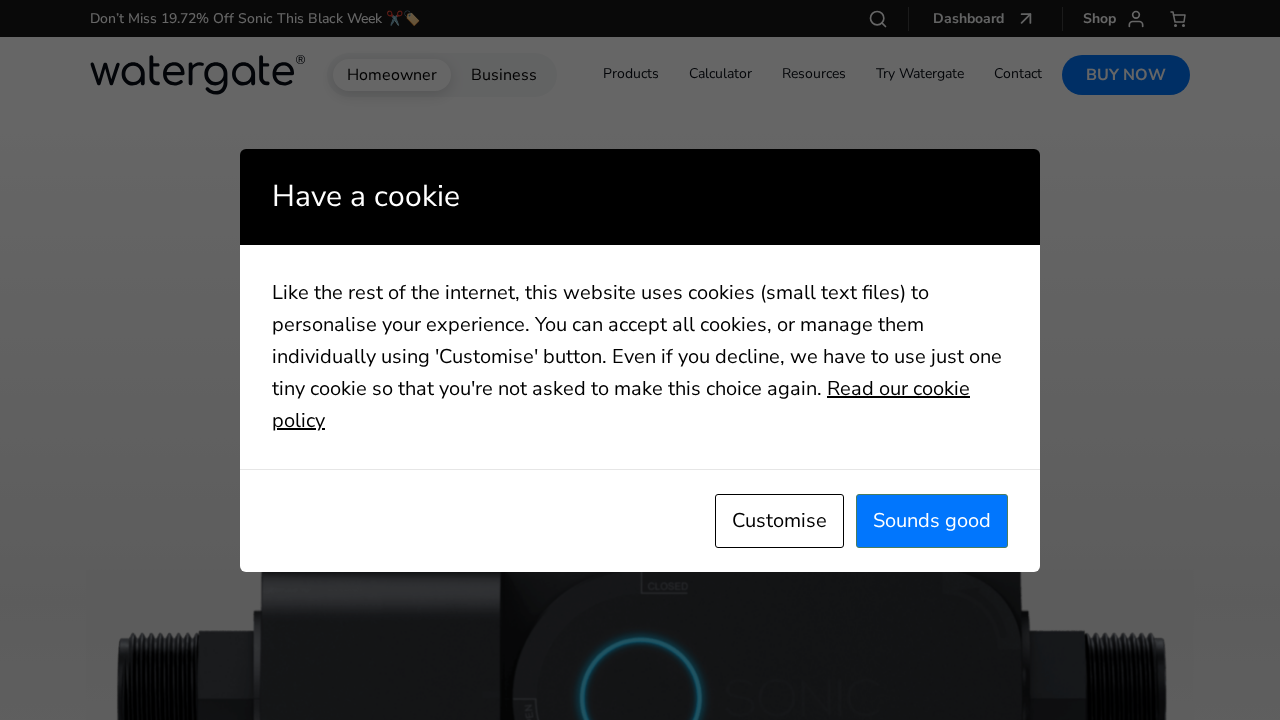This screenshot has width=1280, height=720.
Task: Open cookie Customise settings
Action: pos(779,520)
